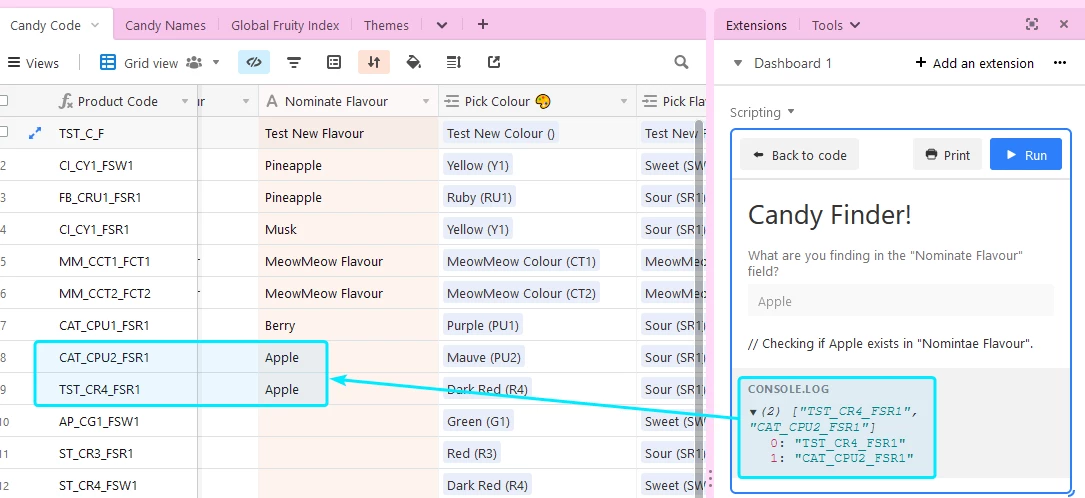Open the Extensions tab
1085x498 pixels.
(x=756, y=26)
